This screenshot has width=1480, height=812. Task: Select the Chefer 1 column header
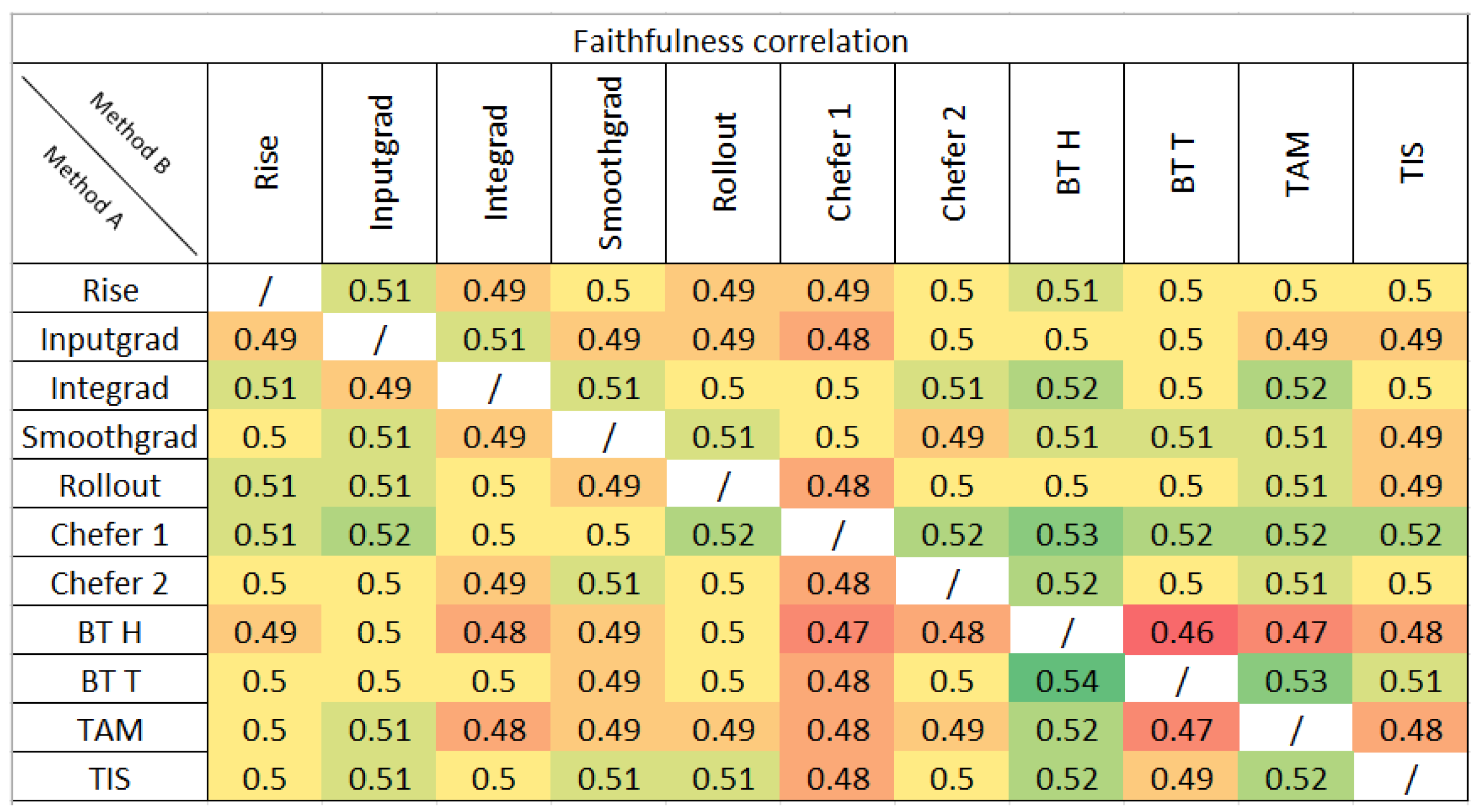pyautogui.click(x=838, y=163)
